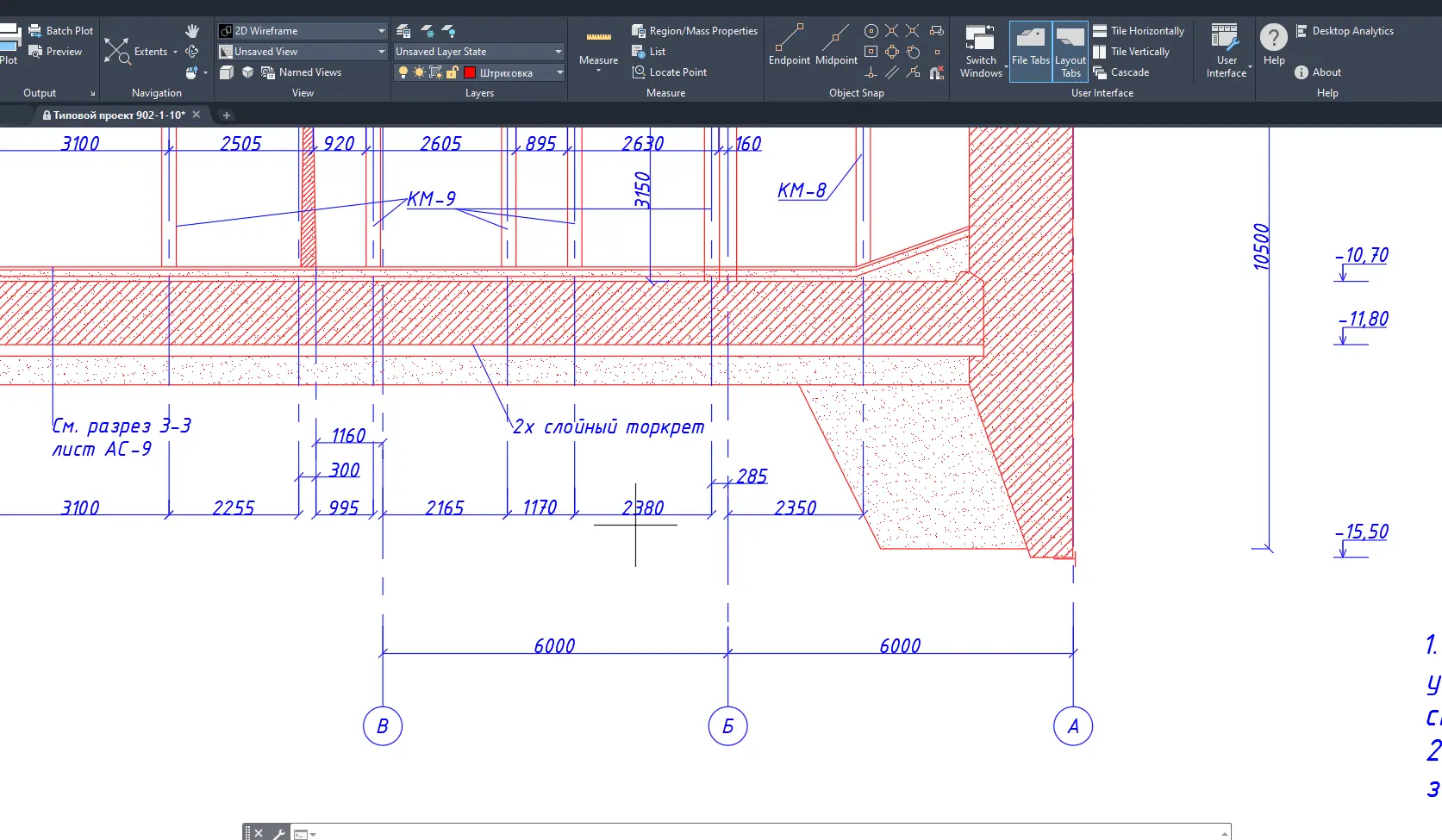Open the Layer Properties manager icon
Image resolution: width=1442 pixels, height=840 pixels.
point(403,31)
